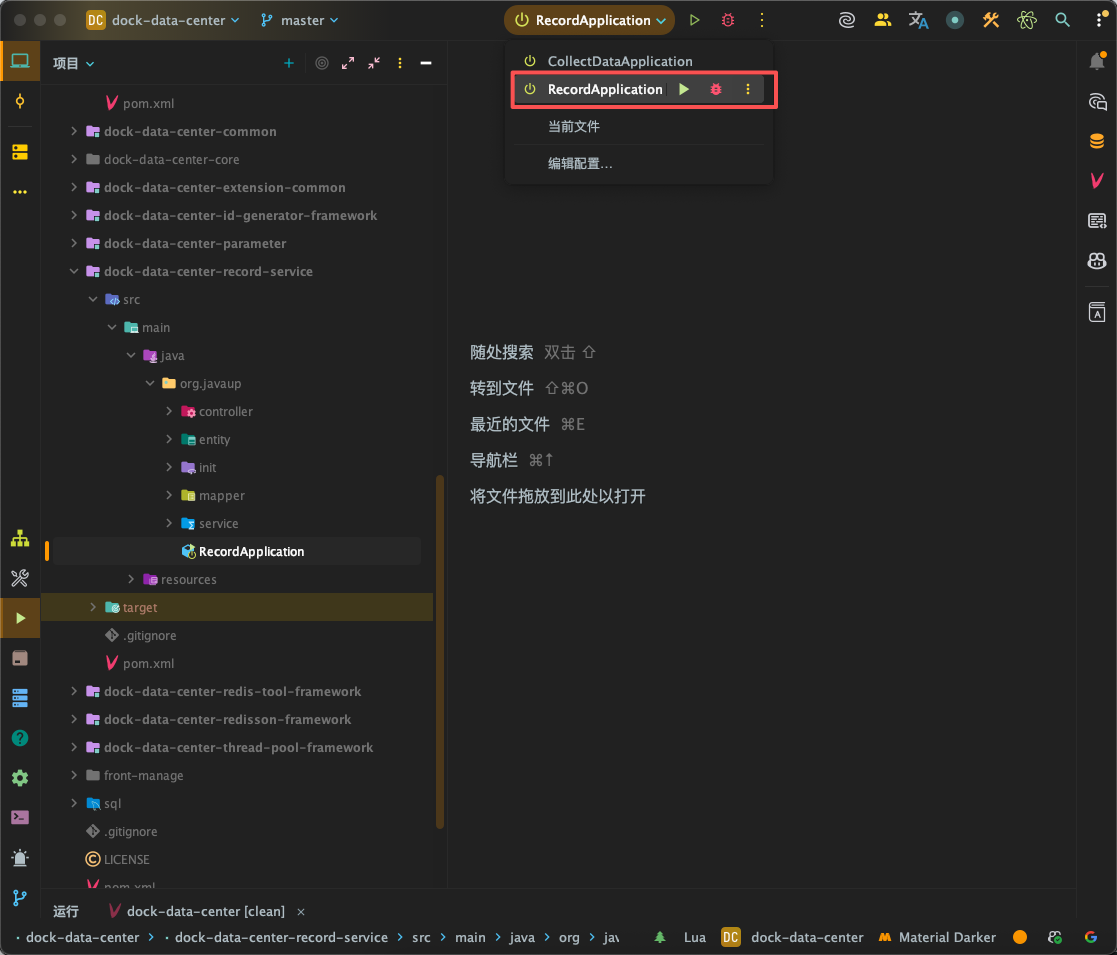The image size is (1117, 955).
Task: Toggle the Run tool window sidebar button
Action: point(19,618)
